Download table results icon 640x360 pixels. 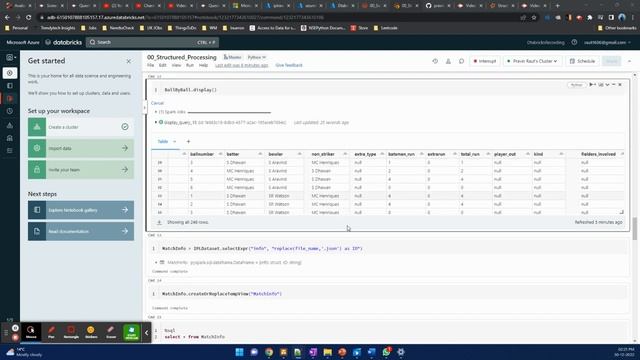coord(159,222)
